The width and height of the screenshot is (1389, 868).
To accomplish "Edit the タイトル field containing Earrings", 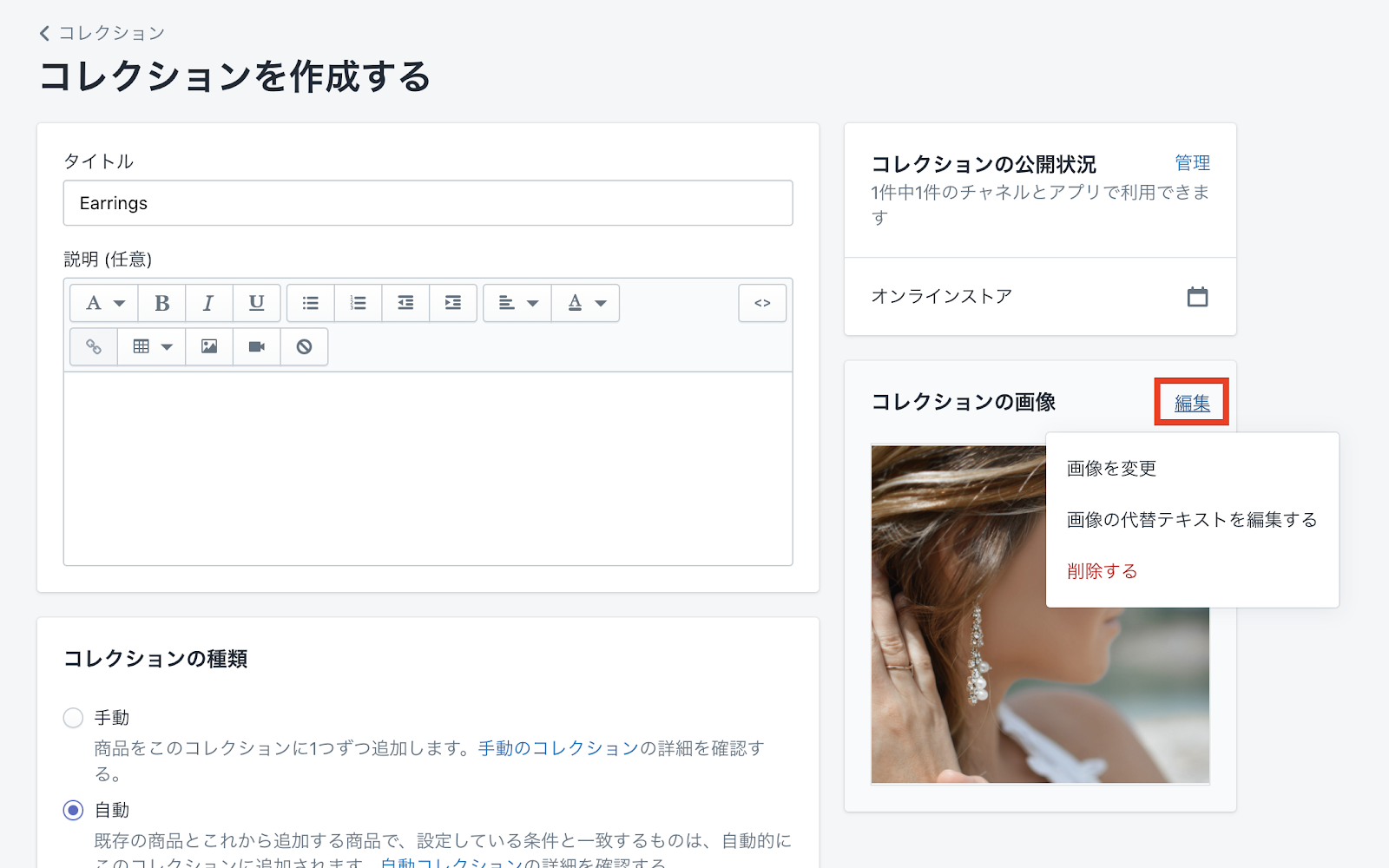I will (x=428, y=203).
